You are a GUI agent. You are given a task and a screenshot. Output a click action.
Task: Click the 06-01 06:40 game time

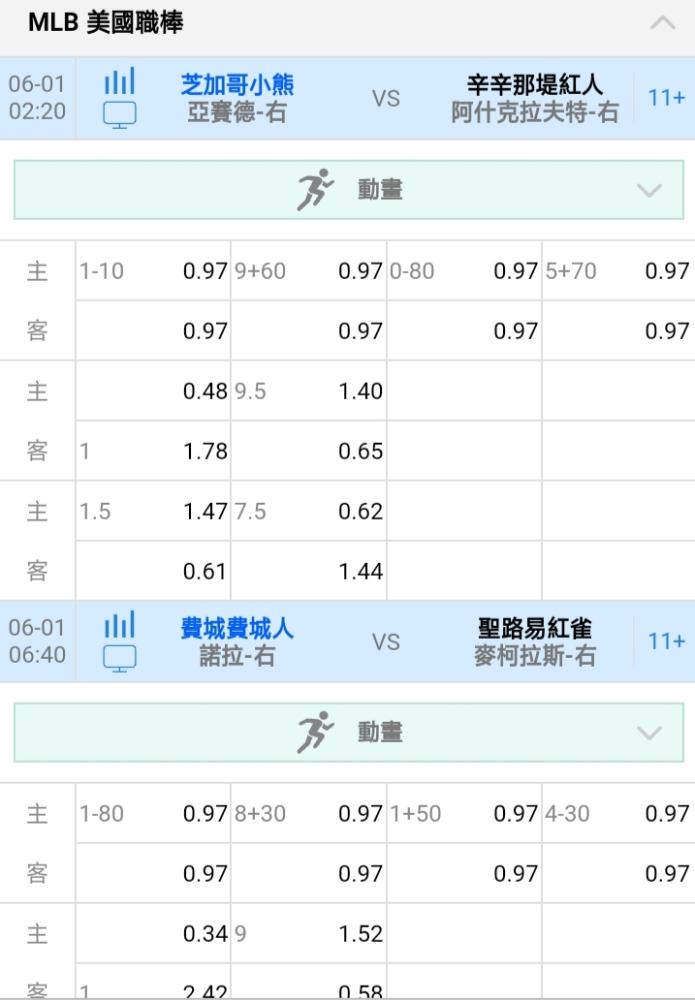37,641
